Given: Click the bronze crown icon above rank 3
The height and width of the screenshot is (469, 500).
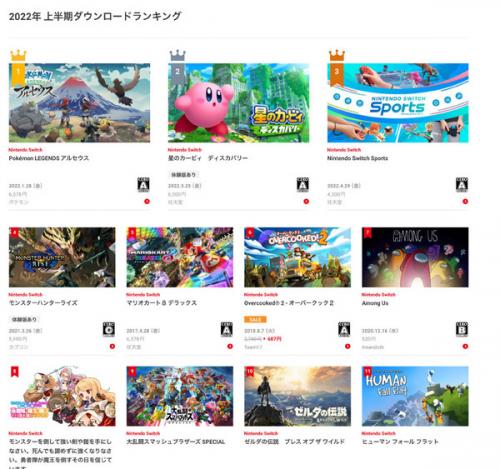Looking at the screenshot, I should coord(337,56).
